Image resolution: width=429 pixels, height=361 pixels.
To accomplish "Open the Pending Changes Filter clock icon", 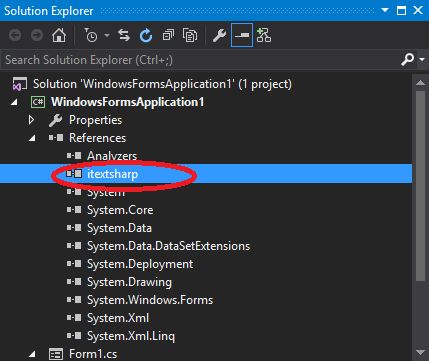I will point(90,35).
